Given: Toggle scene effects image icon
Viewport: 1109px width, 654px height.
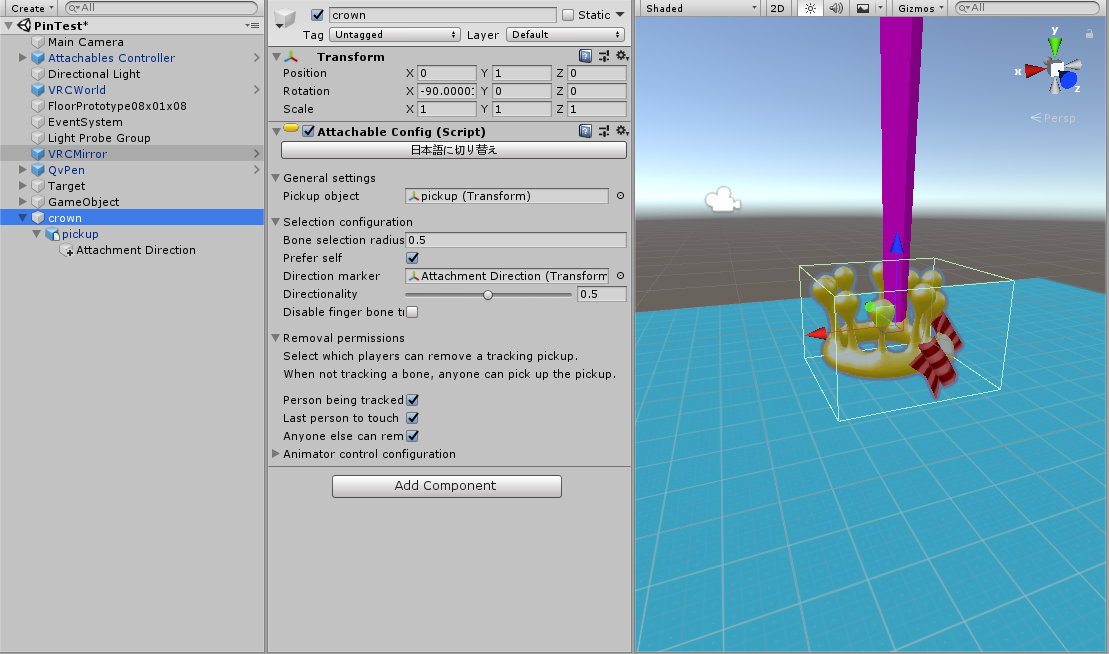Looking at the screenshot, I should pos(861,8).
